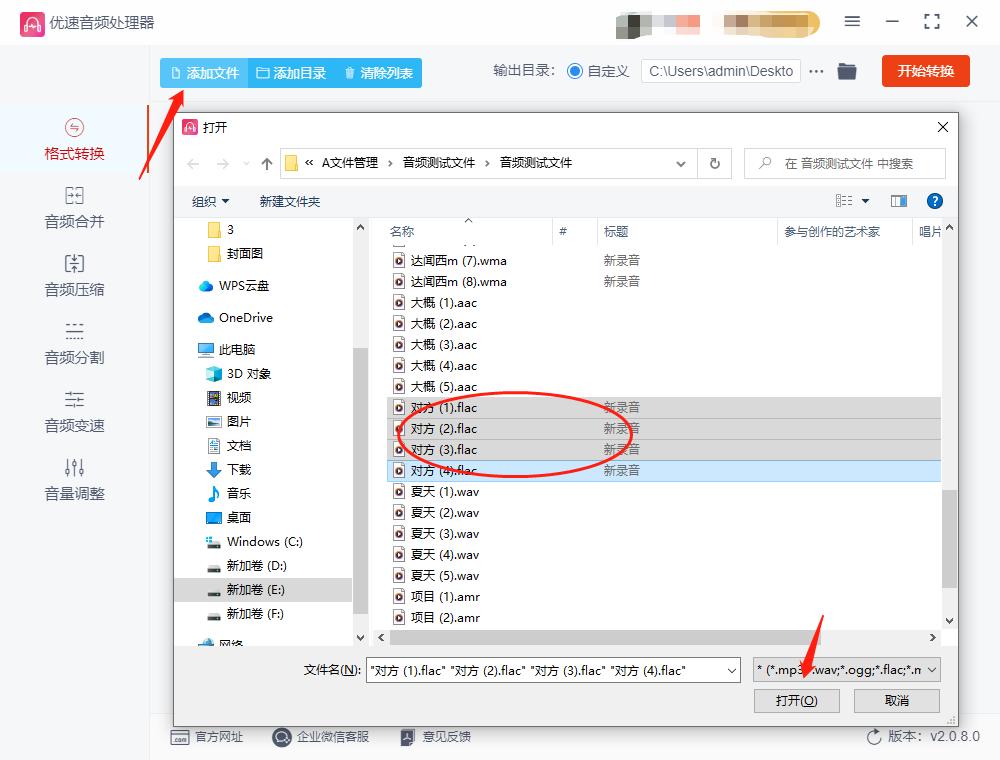Click the 企业微信客服 icon at the bottom
Viewport: 1000px width, 760px height.
pyautogui.click(x=281, y=737)
